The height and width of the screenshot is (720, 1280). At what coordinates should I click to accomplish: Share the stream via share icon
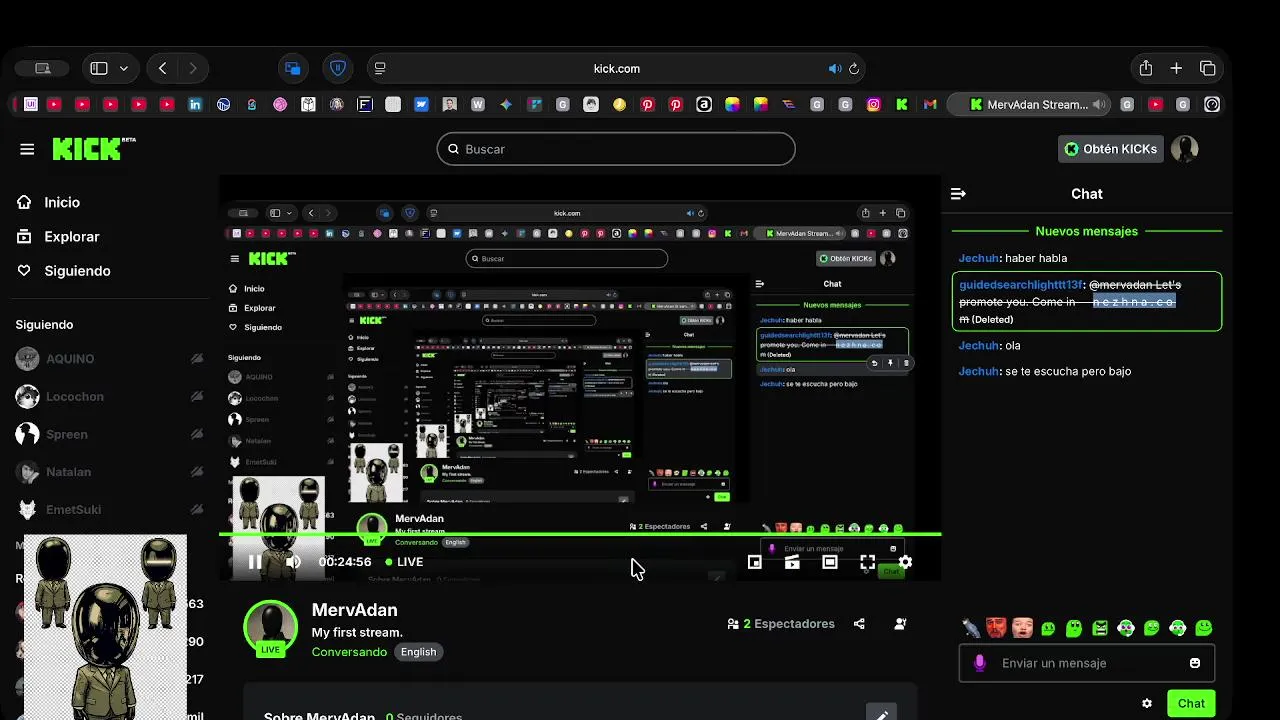(x=859, y=624)
